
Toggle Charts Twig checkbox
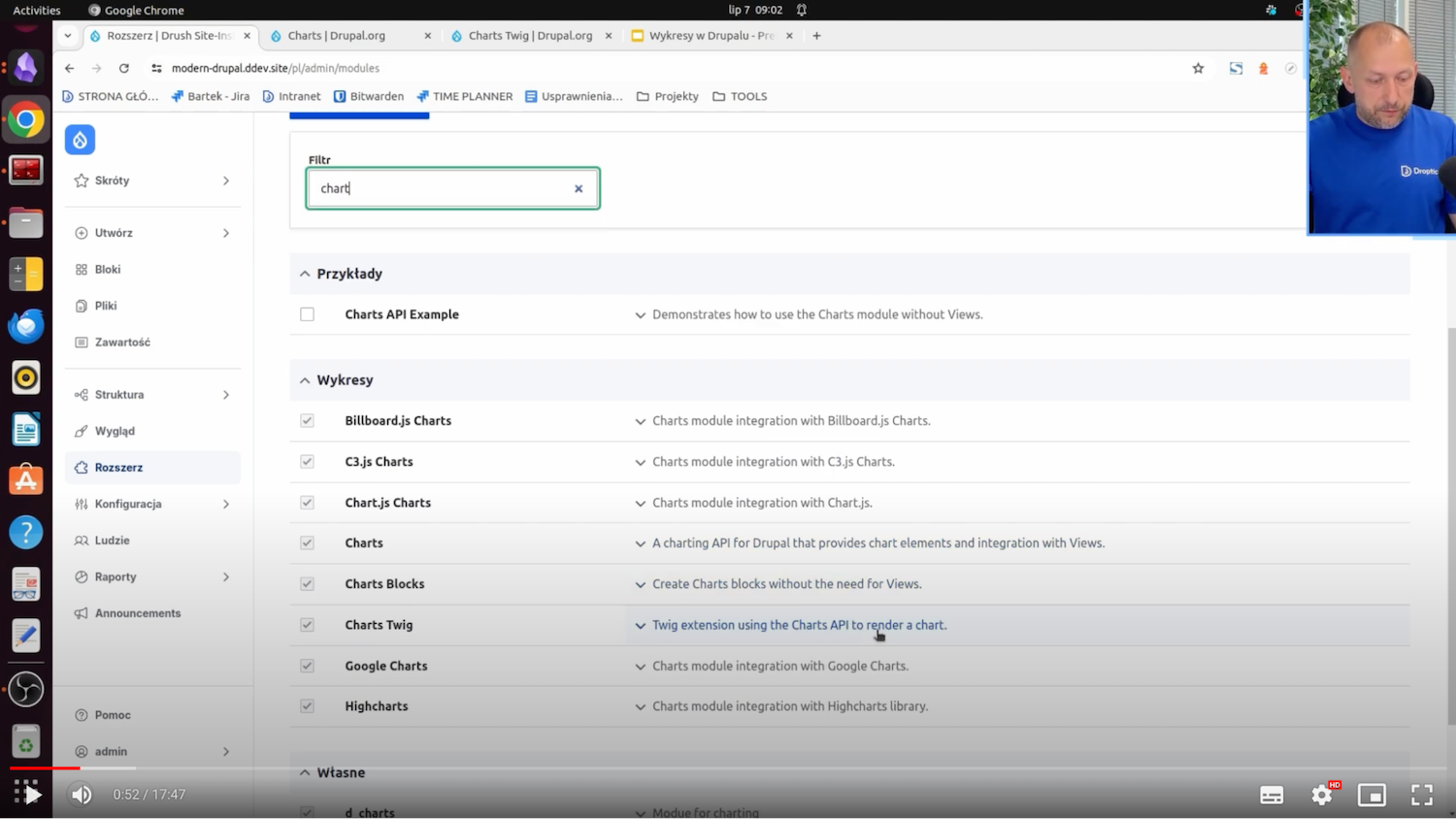click(307, 625)
